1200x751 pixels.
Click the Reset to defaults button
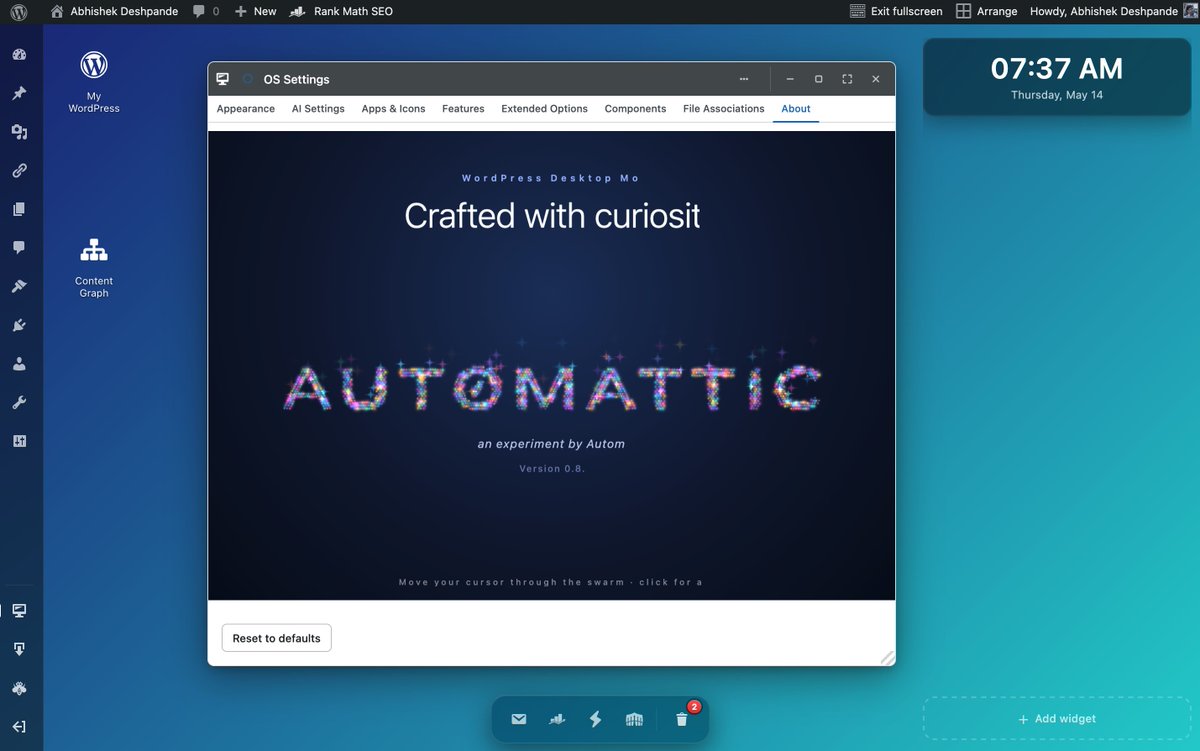(276, 638)
